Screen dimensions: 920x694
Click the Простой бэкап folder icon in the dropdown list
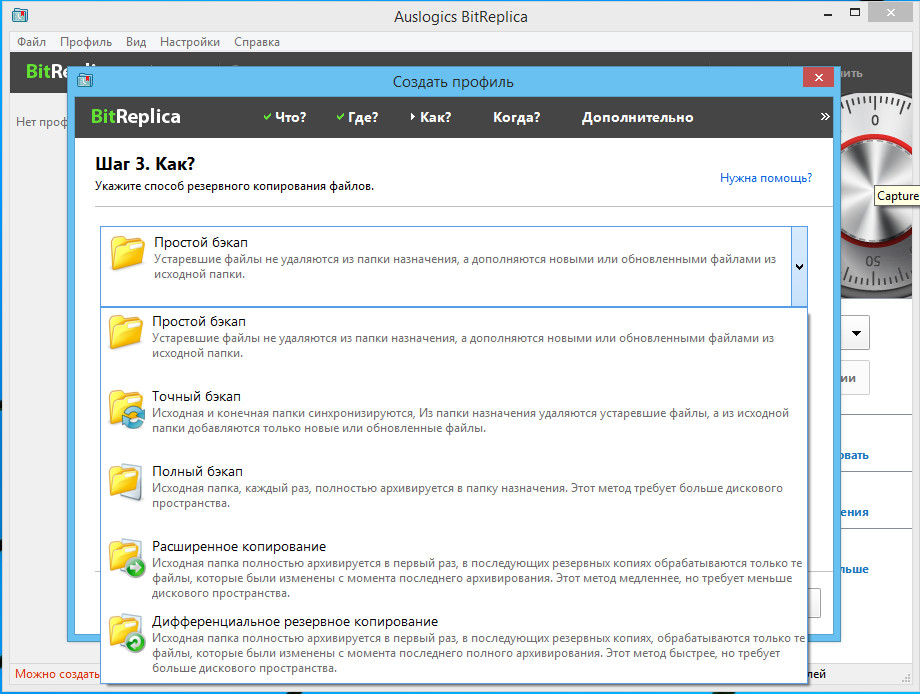(x=126, y=331)
